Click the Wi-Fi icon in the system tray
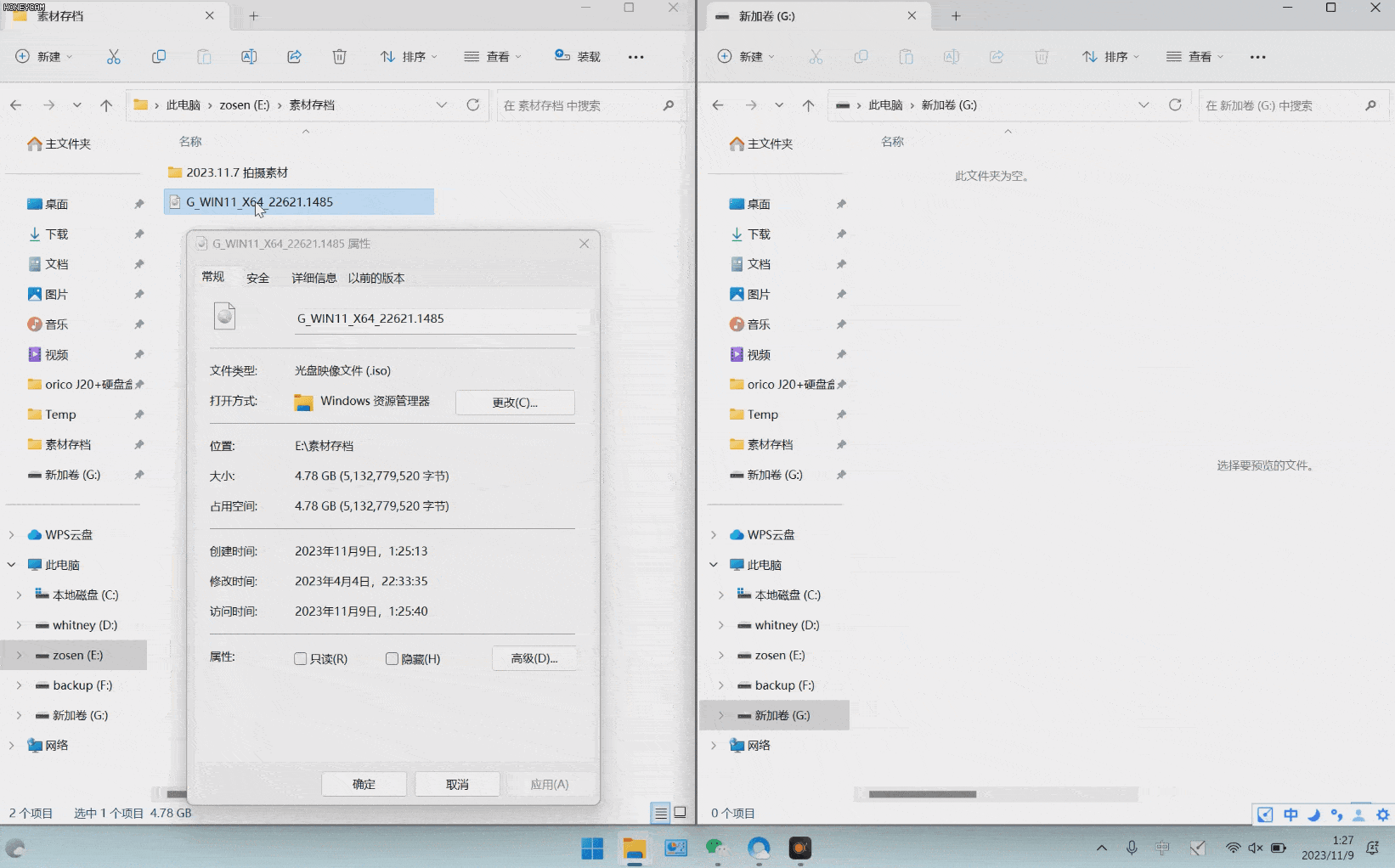Screen dimensions: 1395x868 tap(1233, 848)
